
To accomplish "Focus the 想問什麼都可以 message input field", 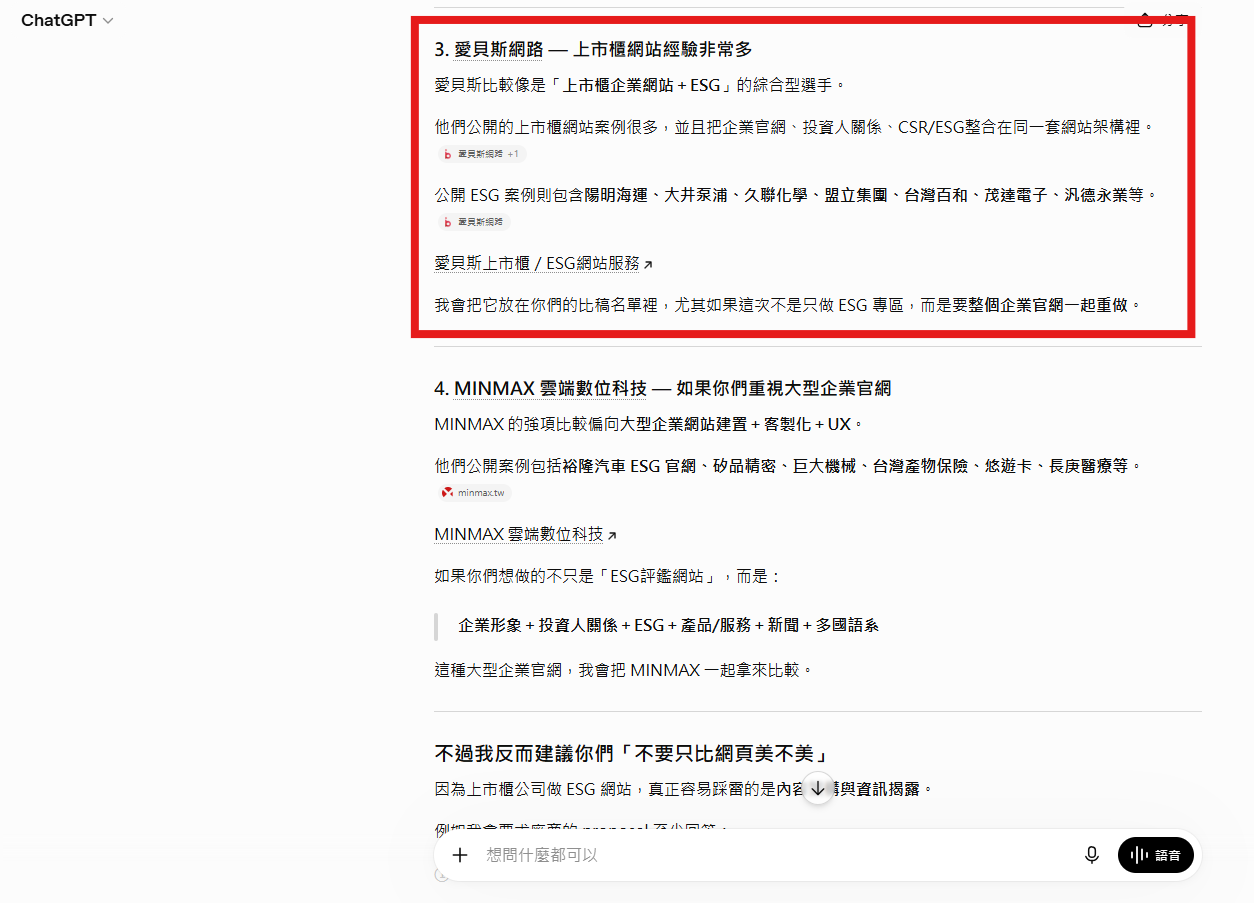I will click(x=775, y=855).
